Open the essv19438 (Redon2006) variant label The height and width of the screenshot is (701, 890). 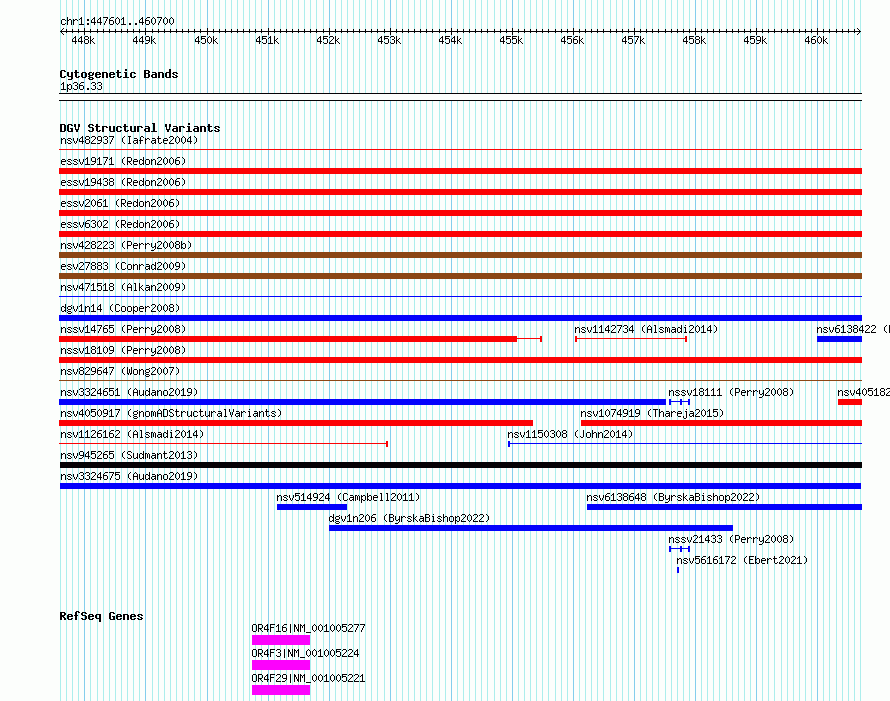coord(123,182)
